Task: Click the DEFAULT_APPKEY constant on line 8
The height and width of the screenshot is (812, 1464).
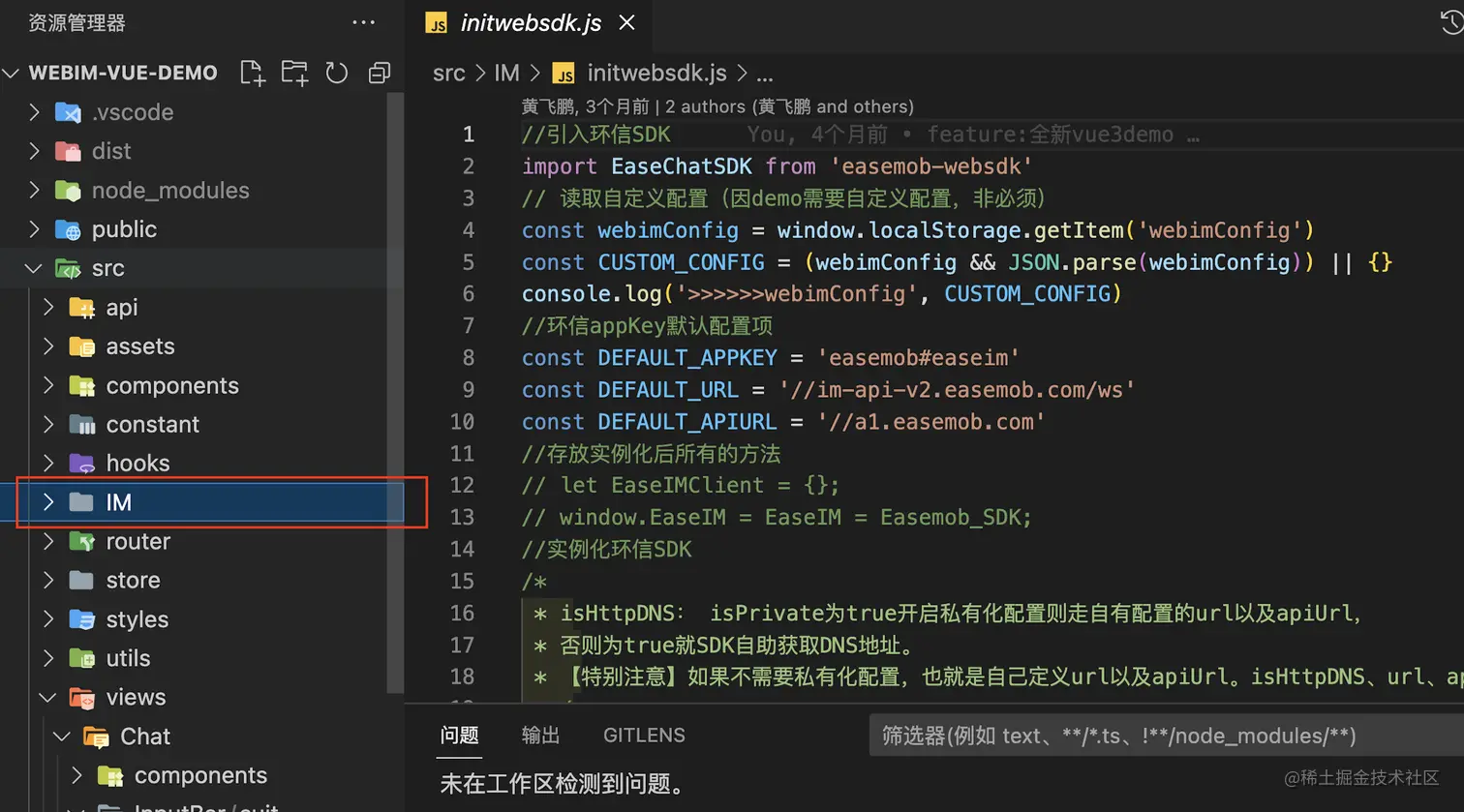Action: point(687,358)
